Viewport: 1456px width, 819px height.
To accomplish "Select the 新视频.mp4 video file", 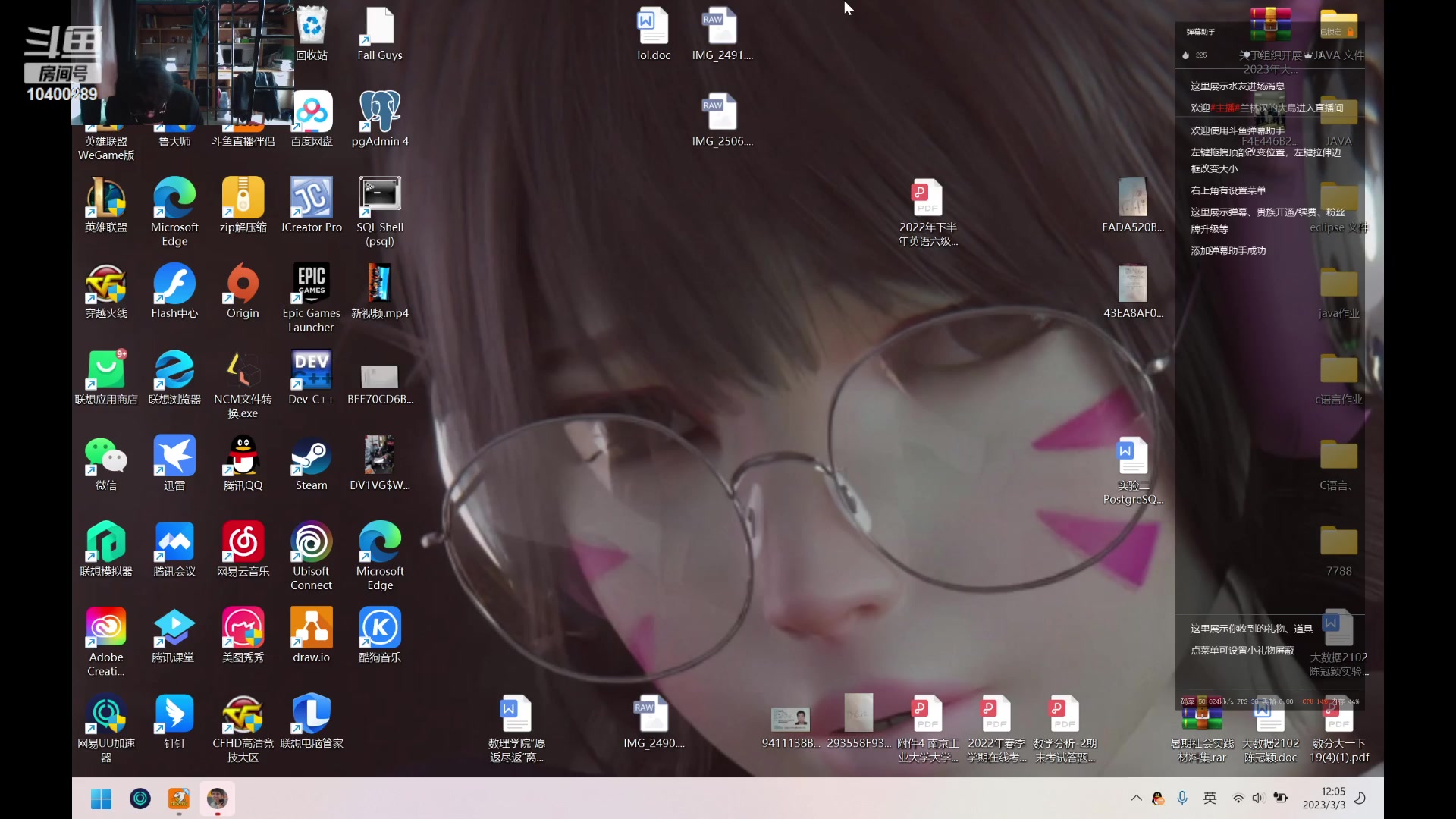I will [379, 291].
